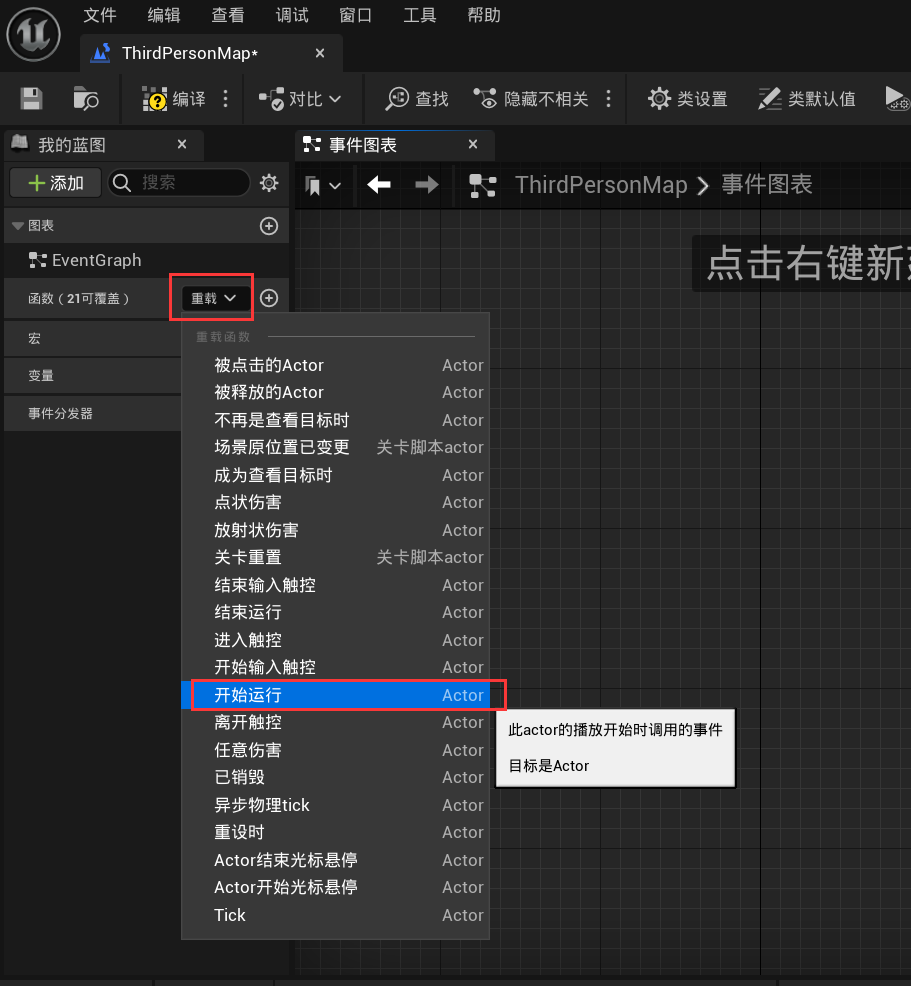
Task: Compile the blueprint with the 编译 button
Action: click(174, 99)
